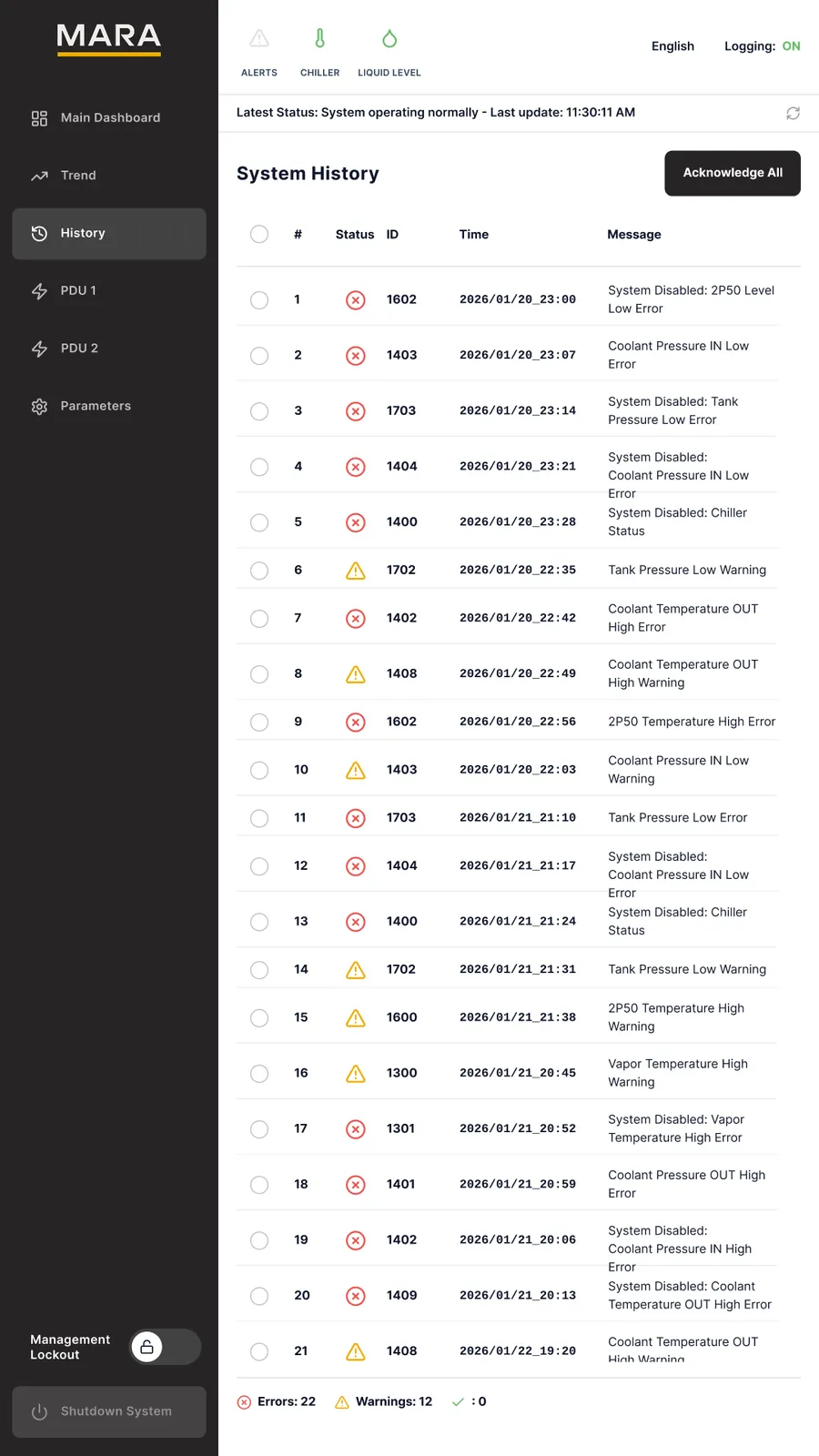This screenshot has width=819, height=1456.
Task: Click the error icon in row 3
Action: (356, 411)
